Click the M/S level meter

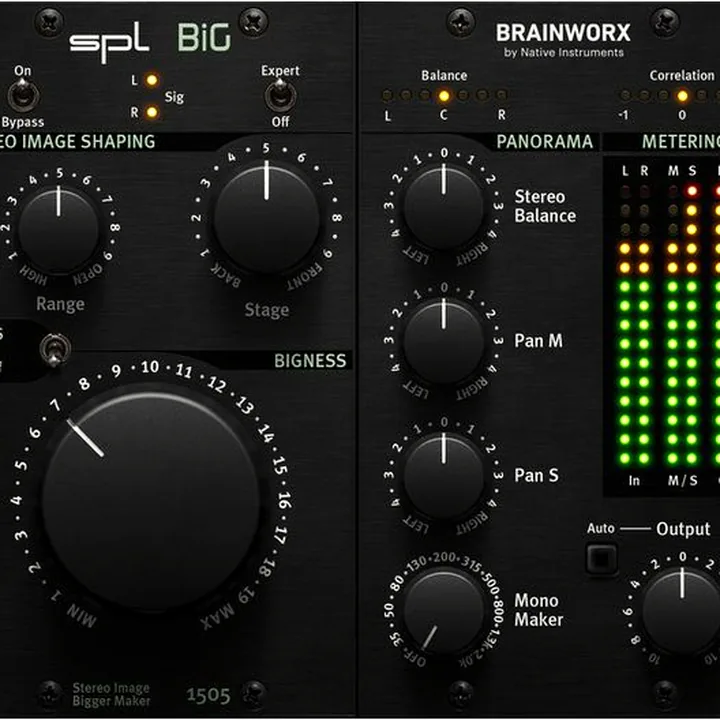pyautogui.click(x=682, y=325)
